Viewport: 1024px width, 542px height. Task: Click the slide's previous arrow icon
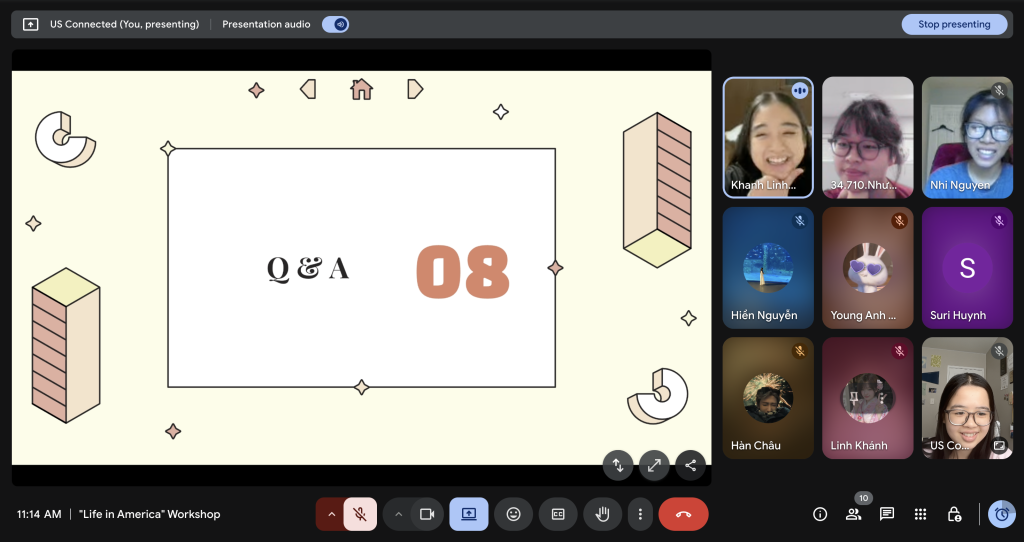308,89
